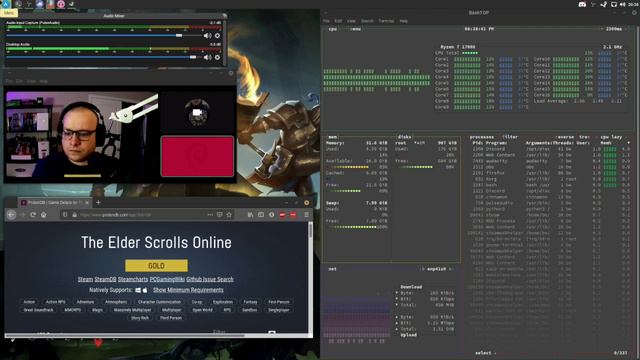Viewport: 640px width, 360px height.
Task: Go to Firefox home page
Action: [x=44, y=215]
